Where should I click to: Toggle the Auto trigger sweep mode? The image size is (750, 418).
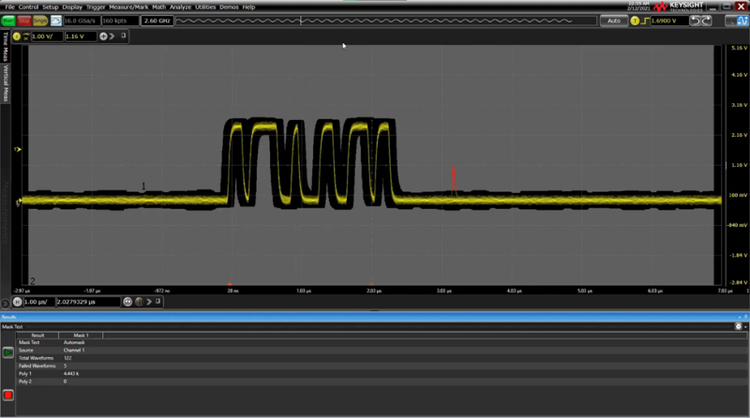click(x=613, y=20)
